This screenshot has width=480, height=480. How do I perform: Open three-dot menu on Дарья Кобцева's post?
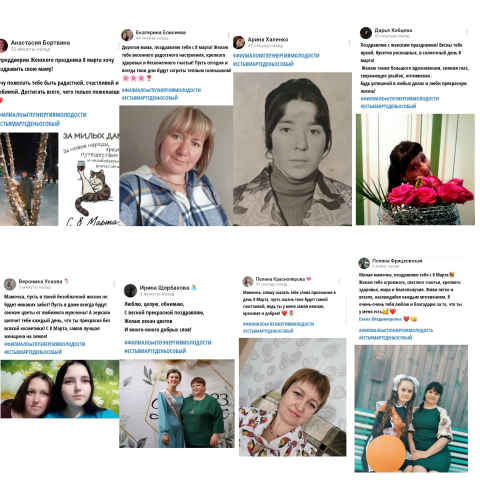pyautogui.click(x=466, y=33)
